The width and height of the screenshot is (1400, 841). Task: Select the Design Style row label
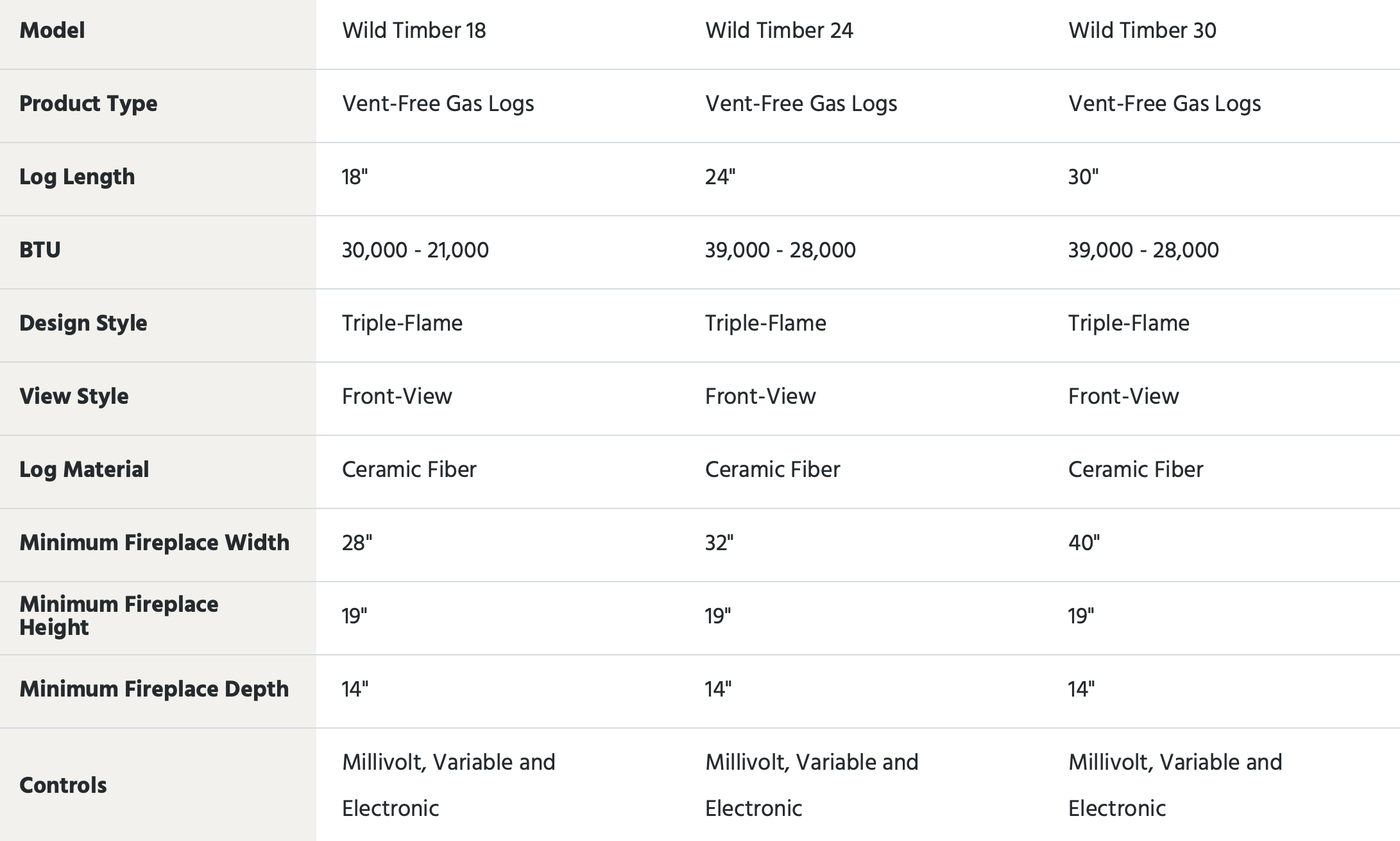[83, 324]
